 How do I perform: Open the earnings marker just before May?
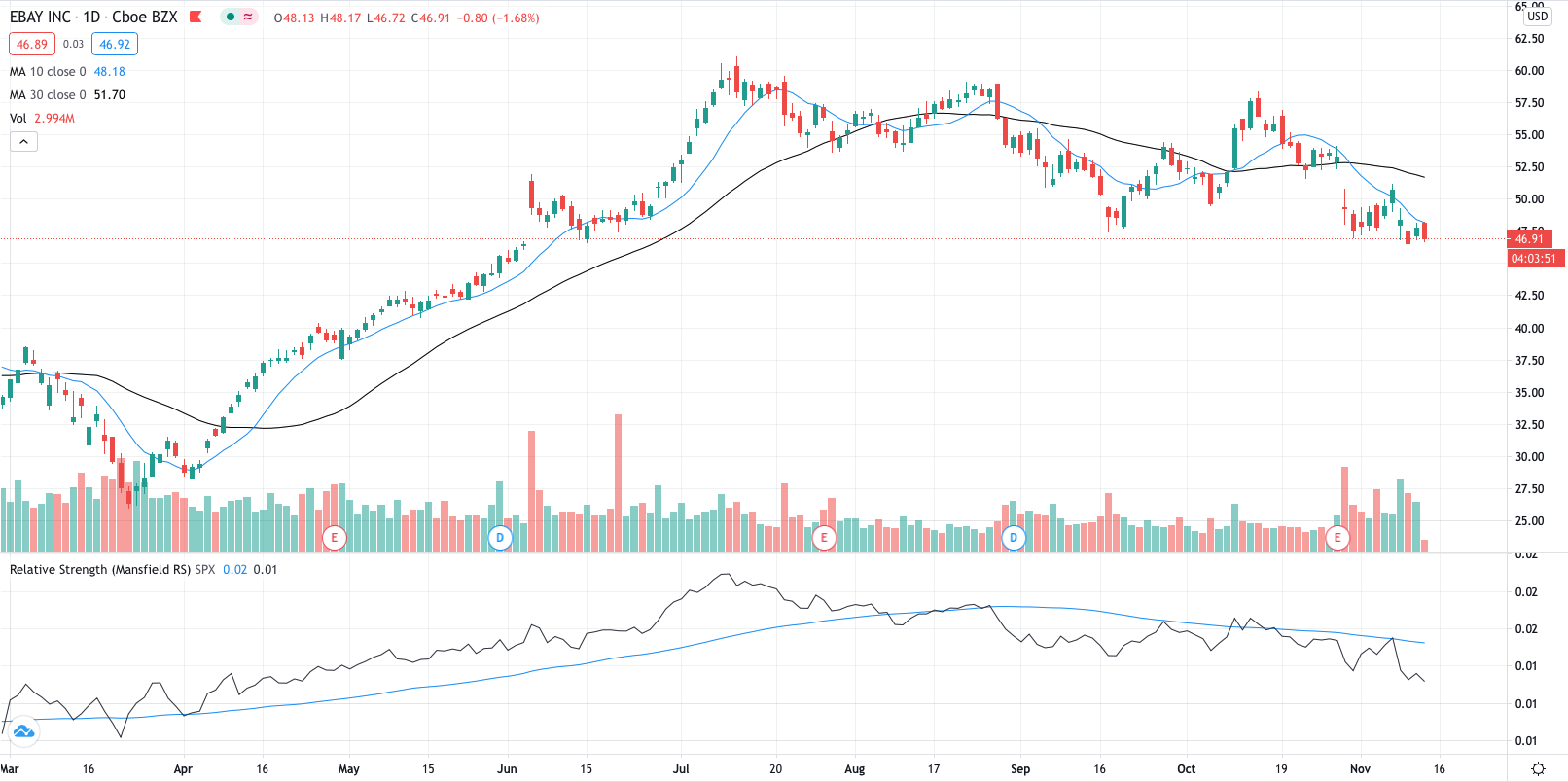click(335, 537)
